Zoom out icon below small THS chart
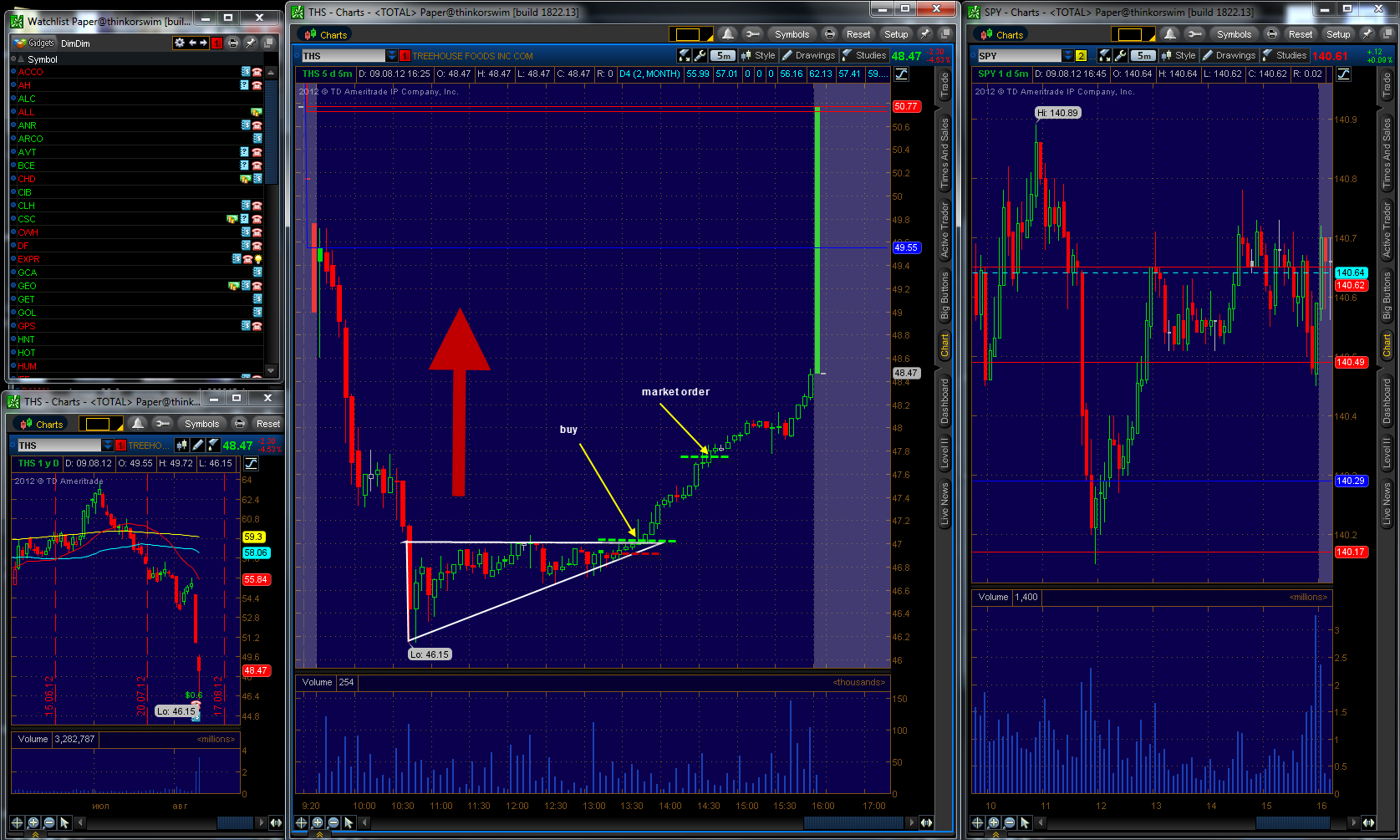1400x840 pixels. click(x=49, y=823)
